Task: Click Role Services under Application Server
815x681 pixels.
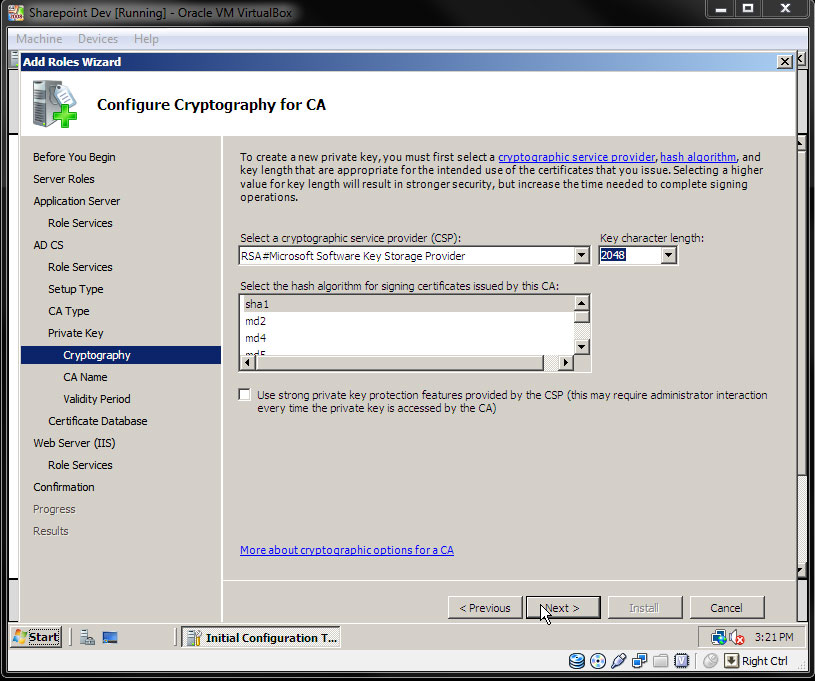Action: point(80,223)
